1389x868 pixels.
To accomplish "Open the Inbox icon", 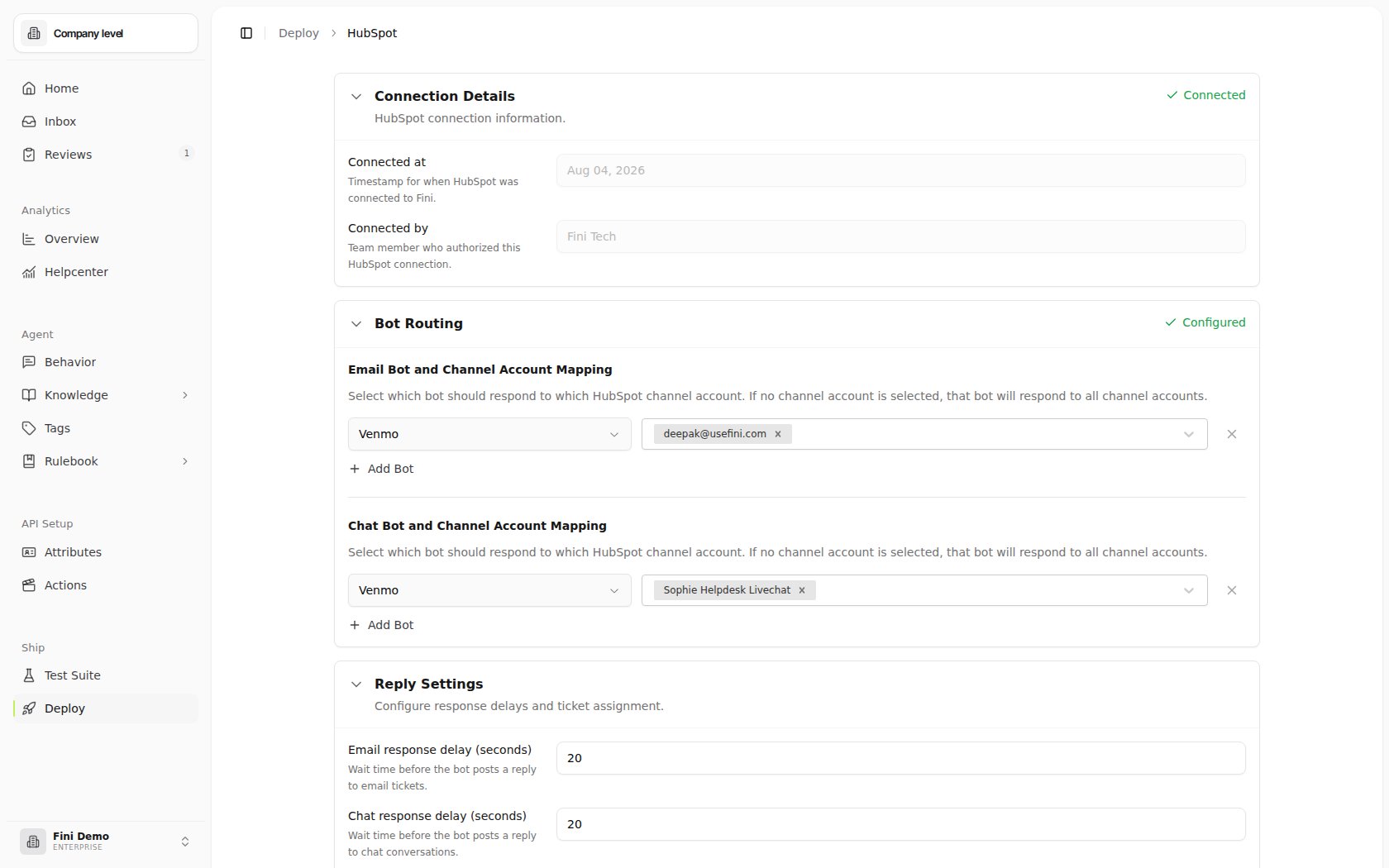I will tap(29, 122).
